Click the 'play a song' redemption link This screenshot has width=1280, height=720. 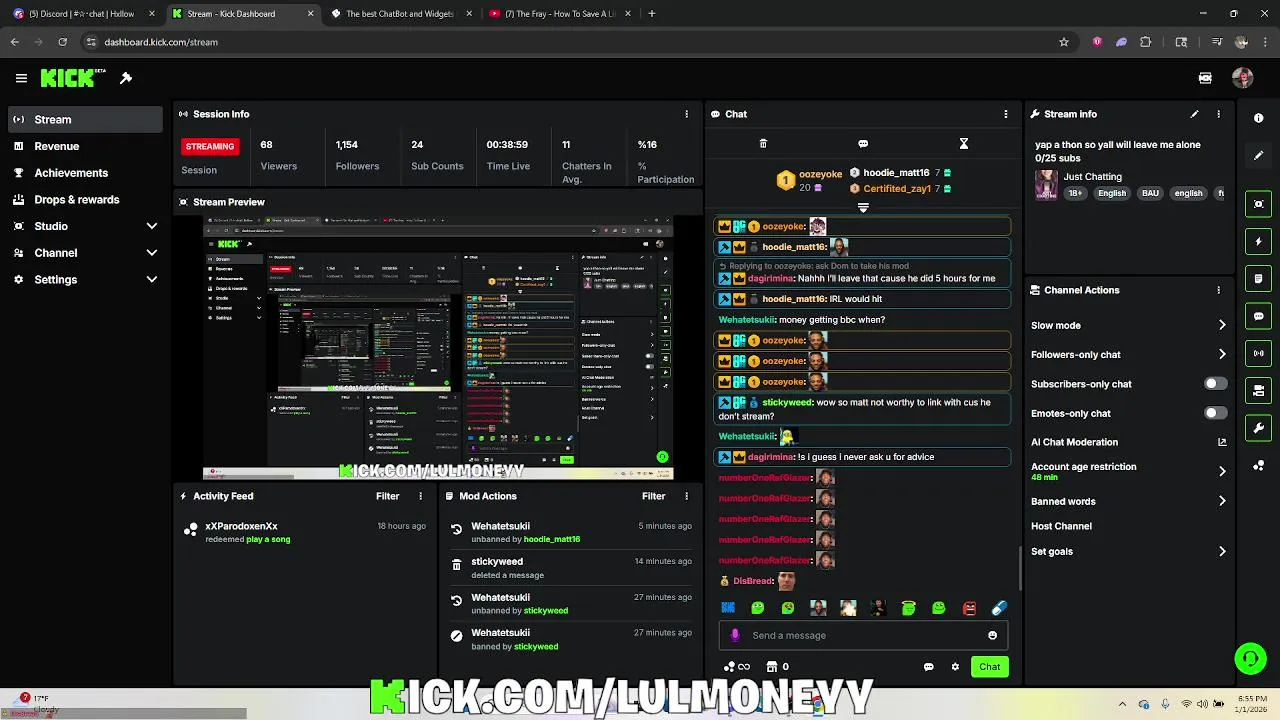268,539
